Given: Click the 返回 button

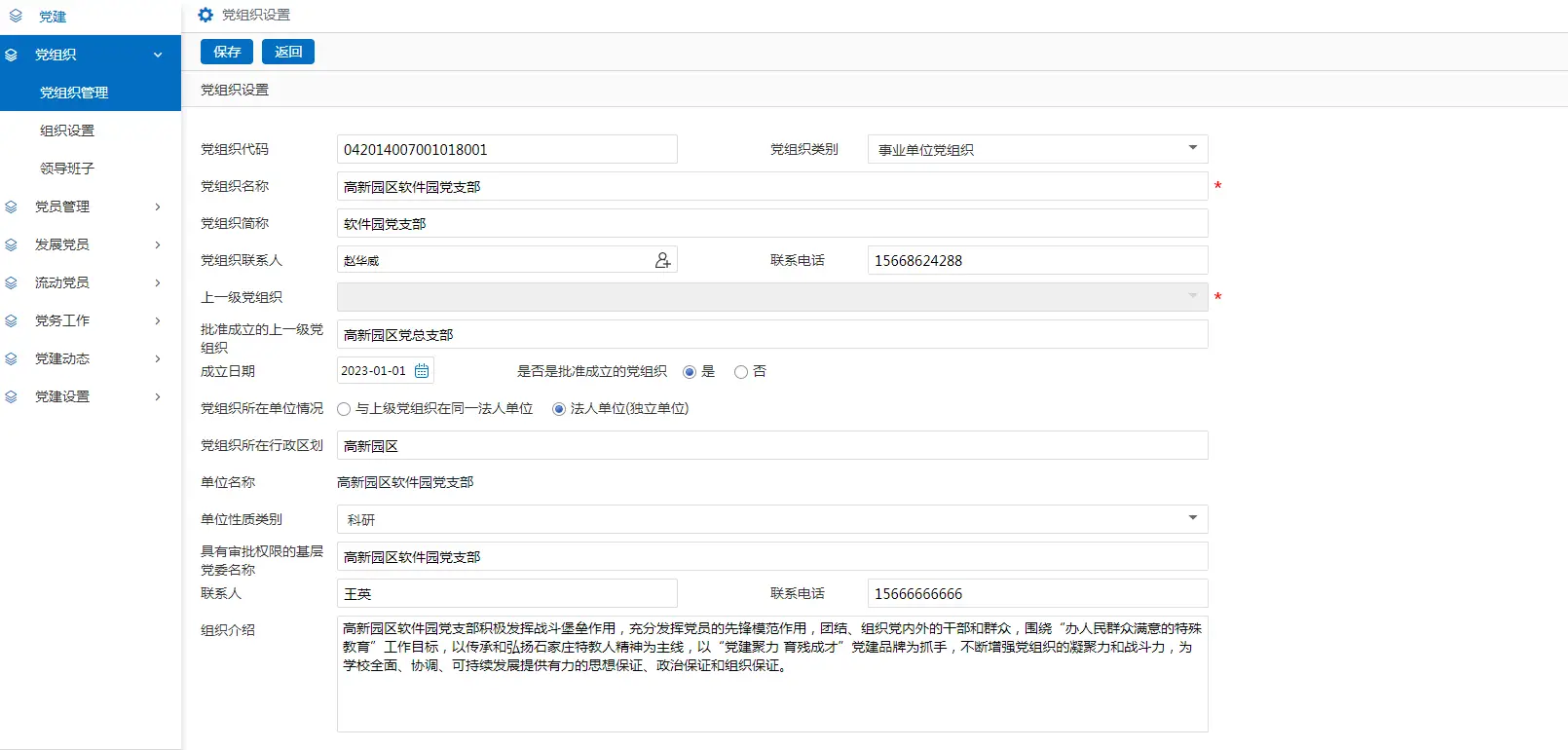Looking at the screenshot, I should point(288,52).
